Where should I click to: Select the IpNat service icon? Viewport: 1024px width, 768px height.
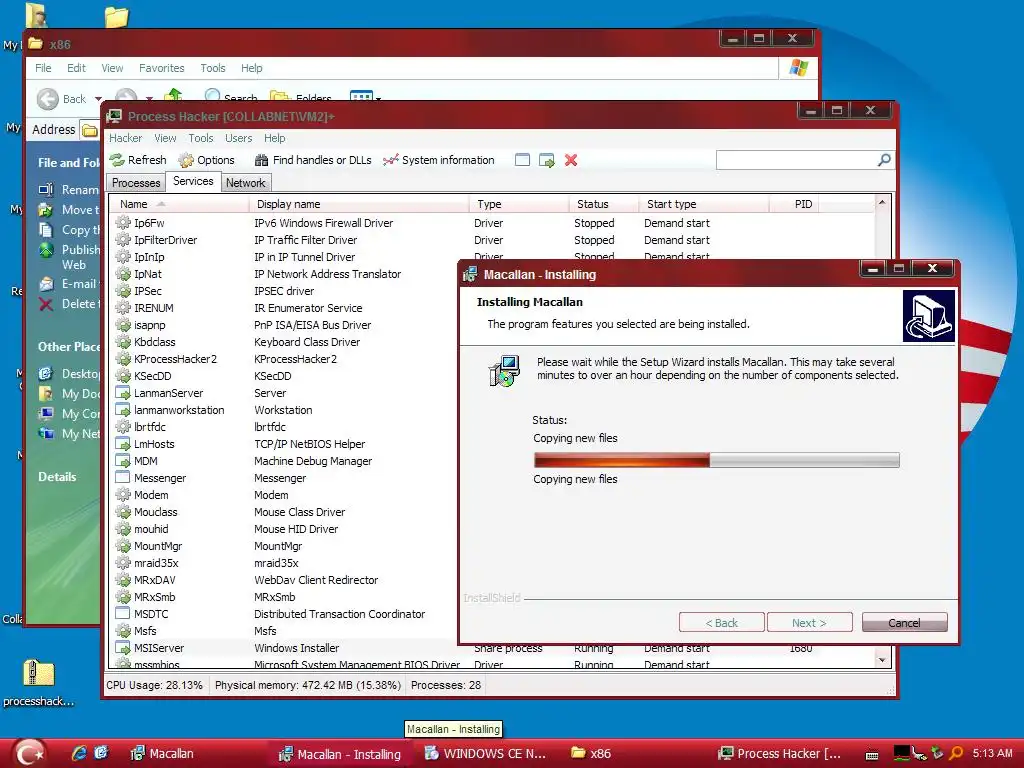click(123, 274)
